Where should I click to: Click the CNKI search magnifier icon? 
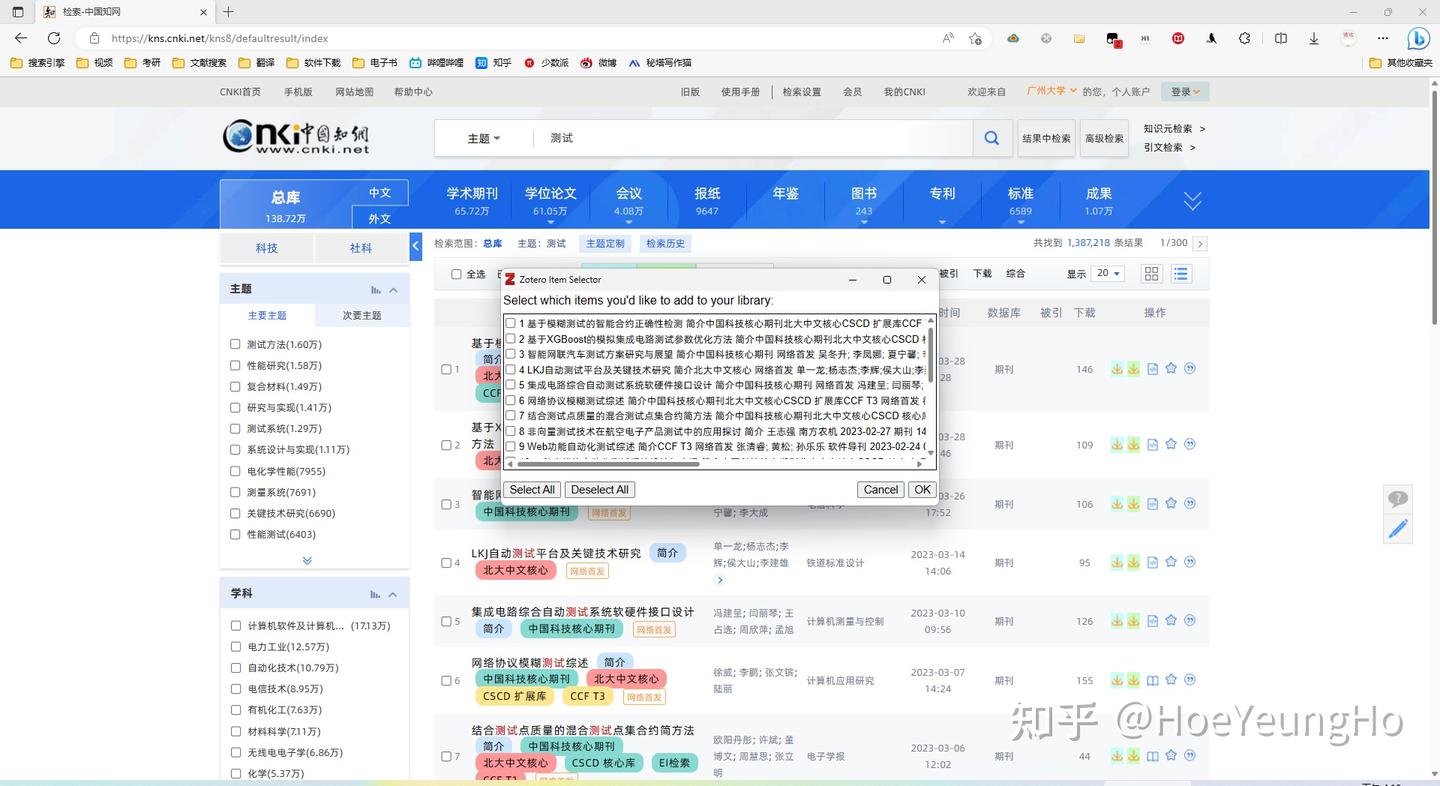990,137
